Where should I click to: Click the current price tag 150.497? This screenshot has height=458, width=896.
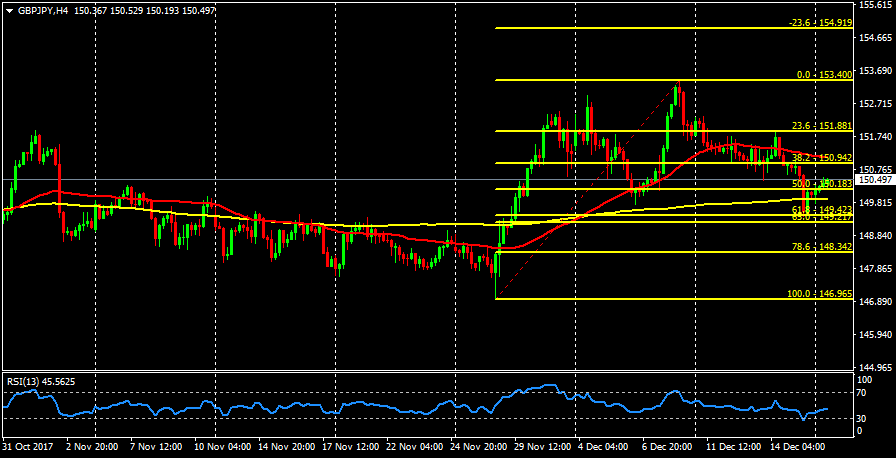875,180
